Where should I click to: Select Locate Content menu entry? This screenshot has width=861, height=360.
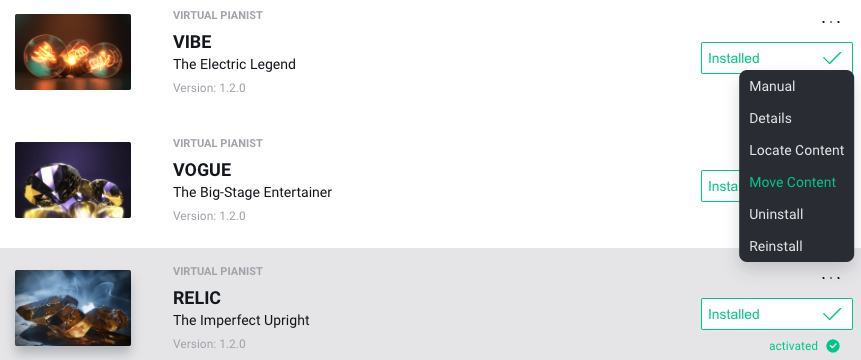tap(796, 150)
